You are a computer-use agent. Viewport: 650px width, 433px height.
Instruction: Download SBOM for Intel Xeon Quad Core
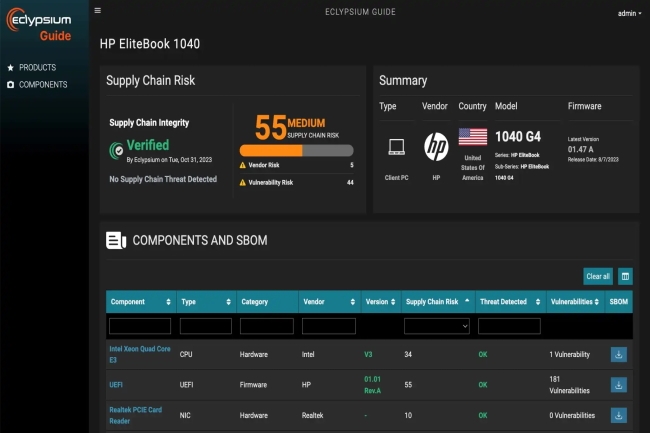(x=618, y=354)
